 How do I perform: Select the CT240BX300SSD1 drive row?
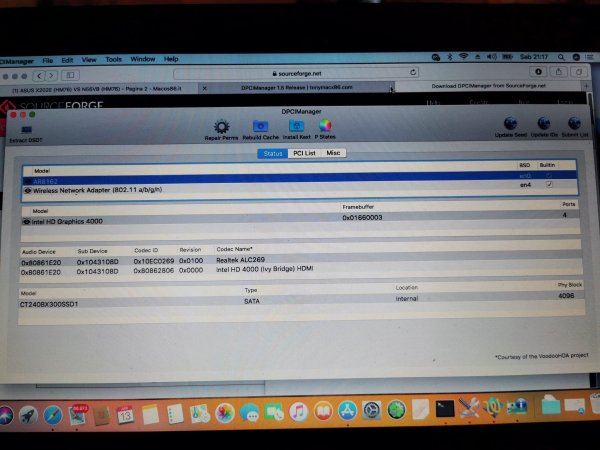point(302,301)
